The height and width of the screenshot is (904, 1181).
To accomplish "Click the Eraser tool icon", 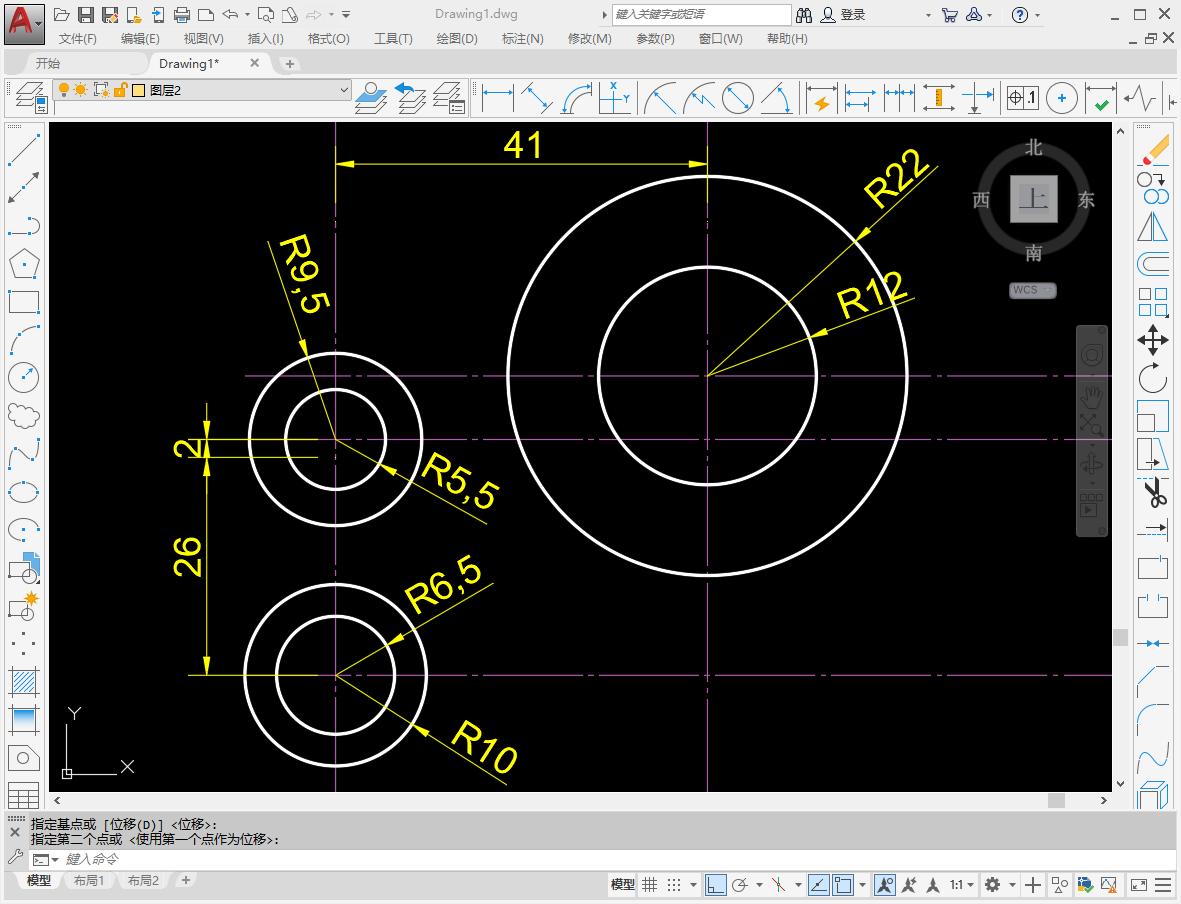I will pyautogui.click(x=1153, y=150).
